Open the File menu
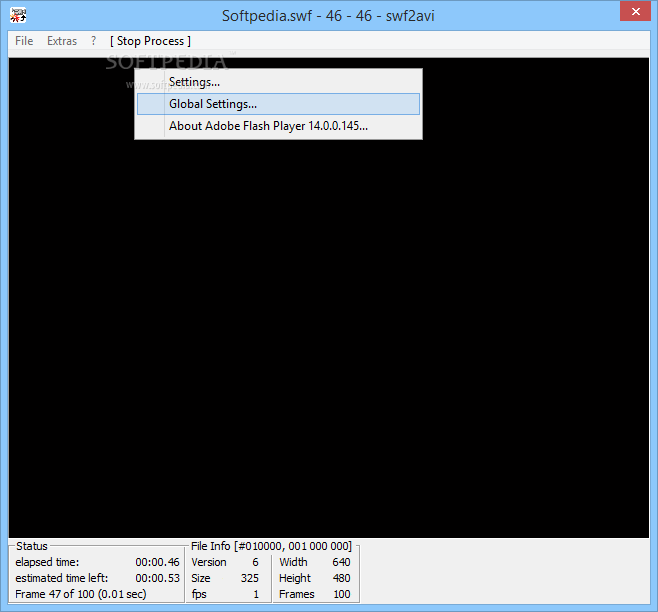The width and height of the screenshot is (658, 612). point(24,41)
